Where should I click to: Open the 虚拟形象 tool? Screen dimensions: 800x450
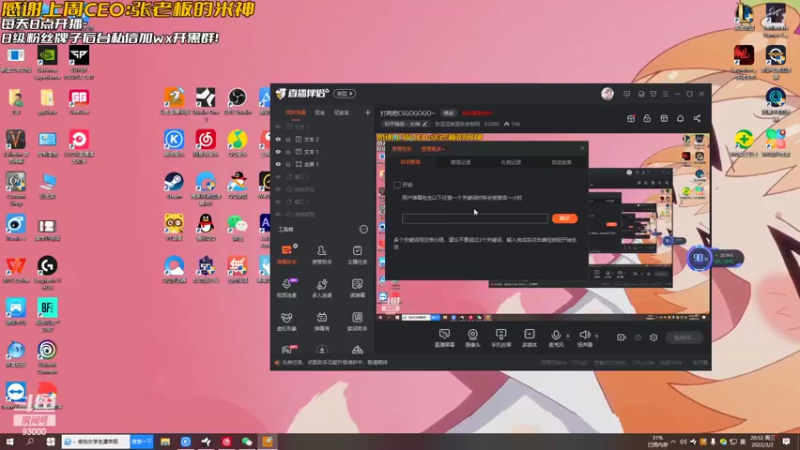pyautogui.click(x=286, y=321)
